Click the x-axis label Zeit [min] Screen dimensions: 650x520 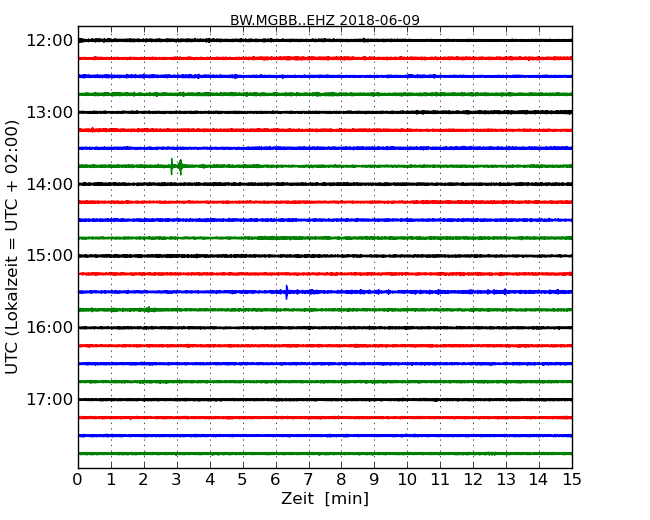click(325, 498)
